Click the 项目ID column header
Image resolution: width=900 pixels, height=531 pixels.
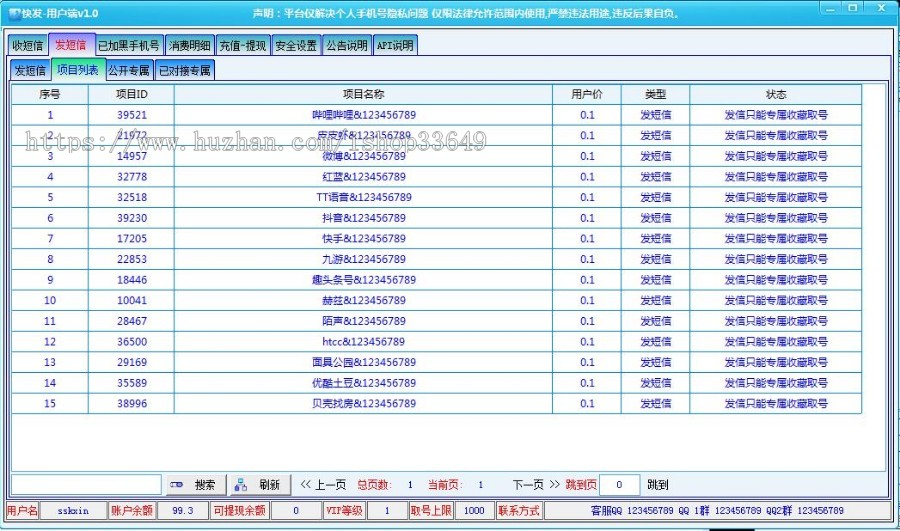131,94
